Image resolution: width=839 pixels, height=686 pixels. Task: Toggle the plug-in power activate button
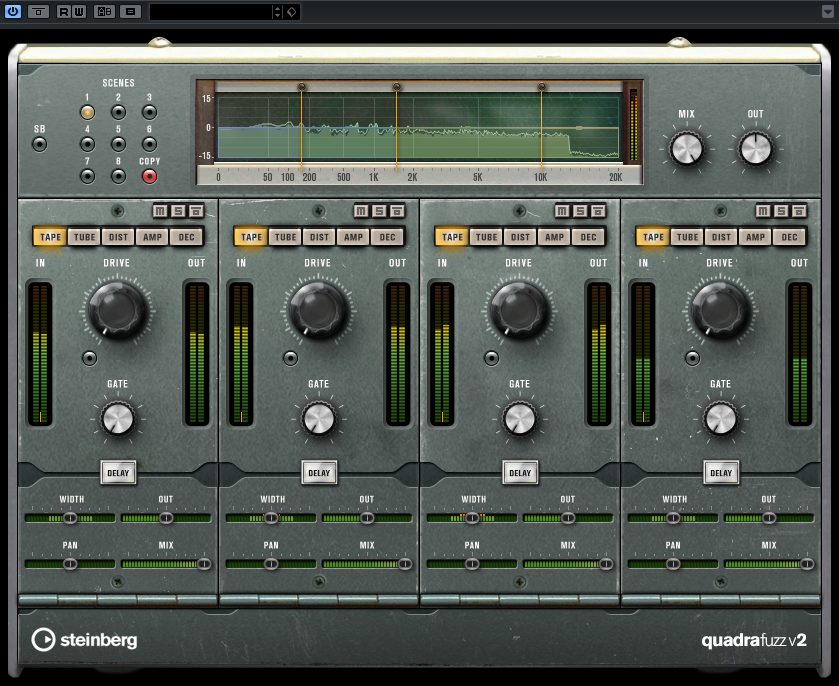[13, 11]
